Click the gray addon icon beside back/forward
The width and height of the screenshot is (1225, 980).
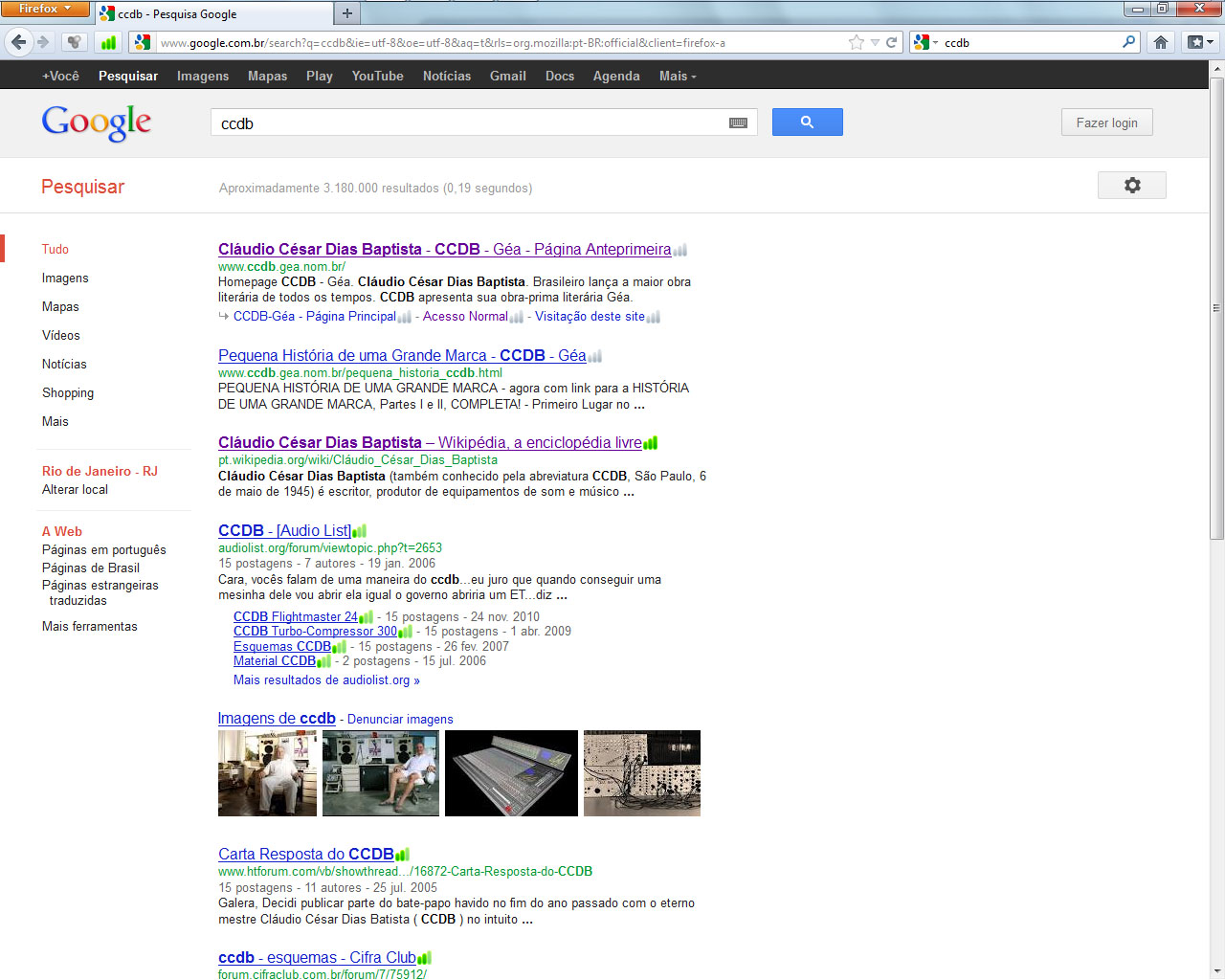(74, 42)
